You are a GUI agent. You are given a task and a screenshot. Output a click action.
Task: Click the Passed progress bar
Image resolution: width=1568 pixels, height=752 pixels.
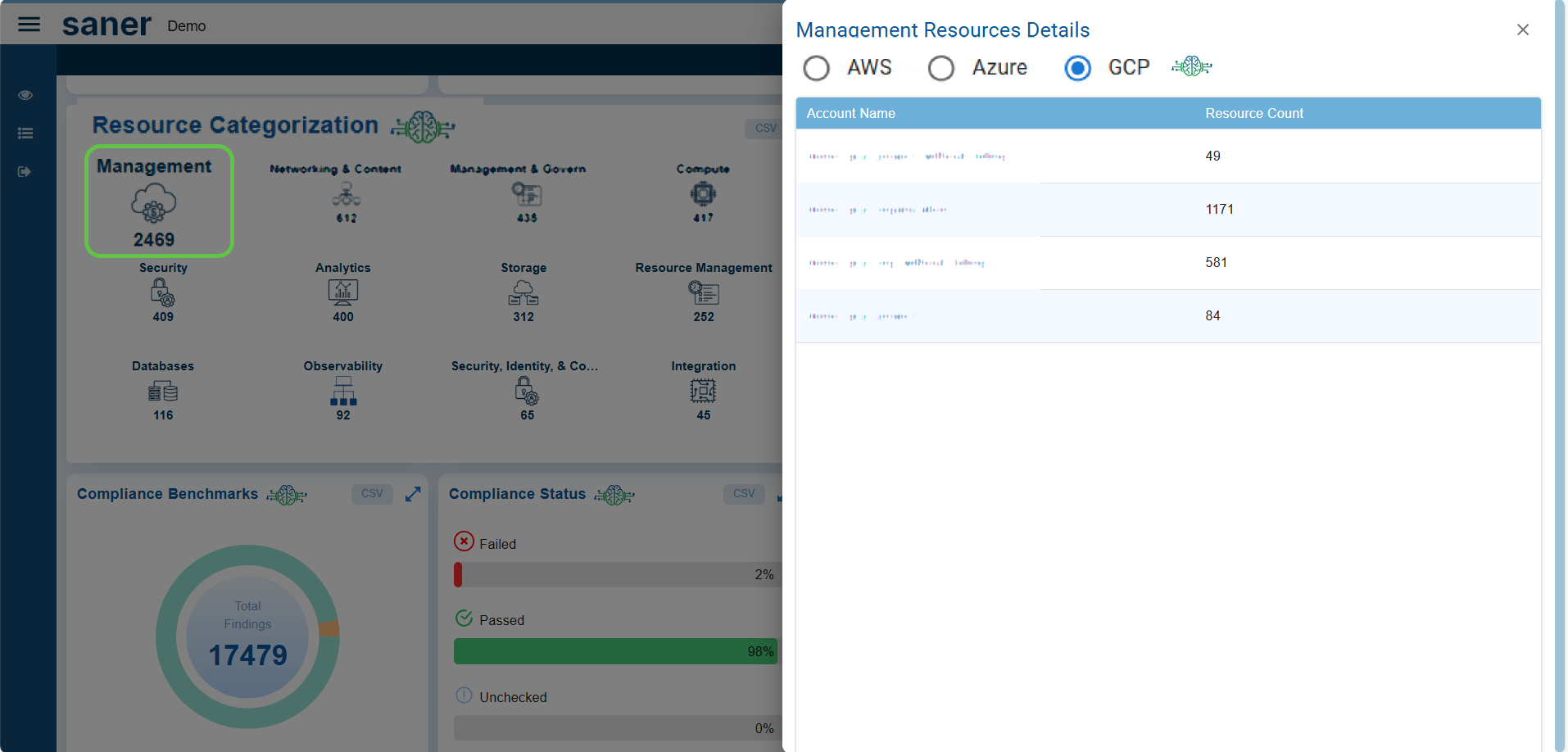tap(614, 651)
